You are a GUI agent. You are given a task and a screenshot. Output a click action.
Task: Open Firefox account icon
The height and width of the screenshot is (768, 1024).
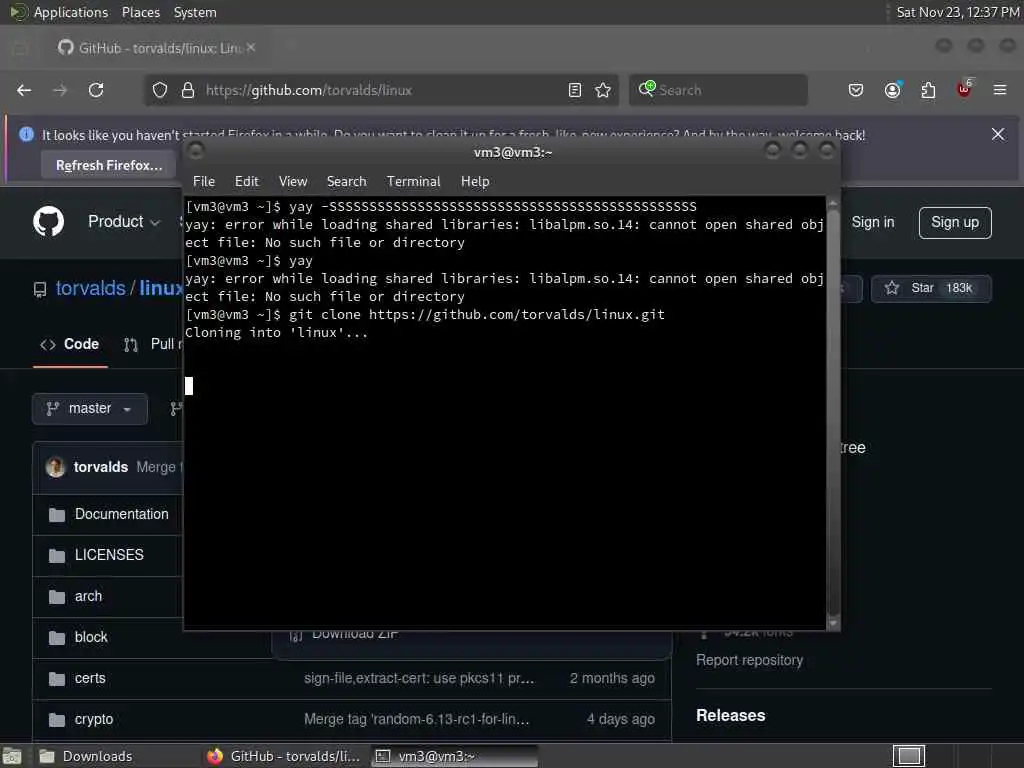pos(892,90)
